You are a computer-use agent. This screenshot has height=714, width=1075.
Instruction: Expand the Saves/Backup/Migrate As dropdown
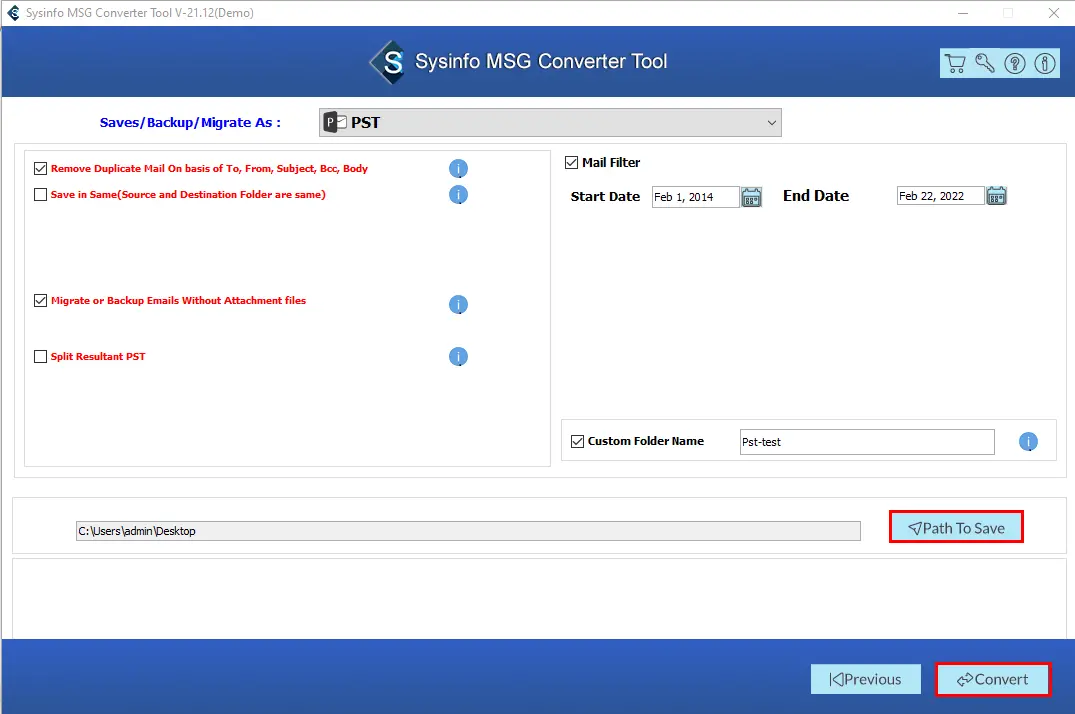click(550, 123)
